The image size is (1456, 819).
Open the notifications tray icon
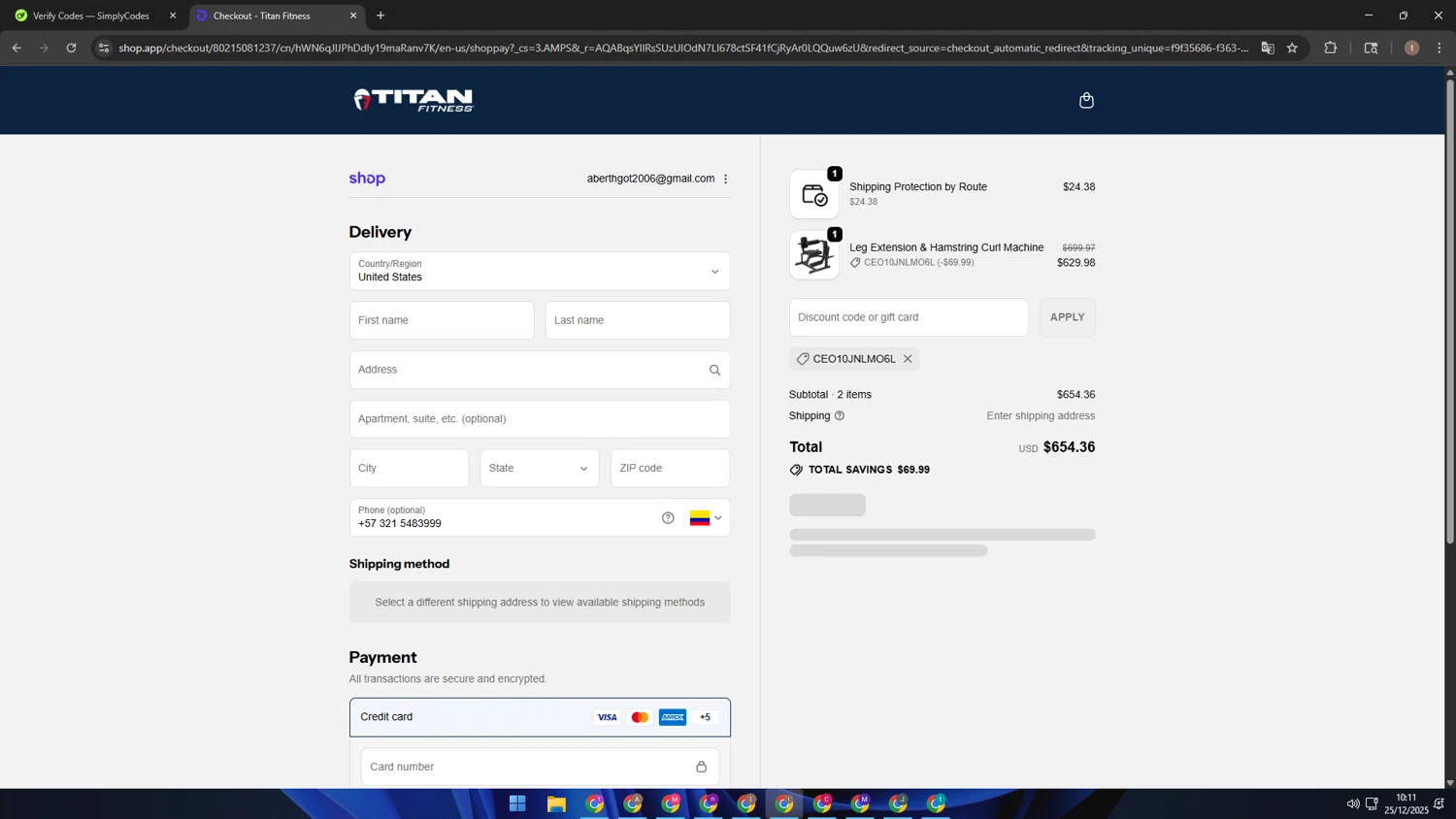(1439, 803)
